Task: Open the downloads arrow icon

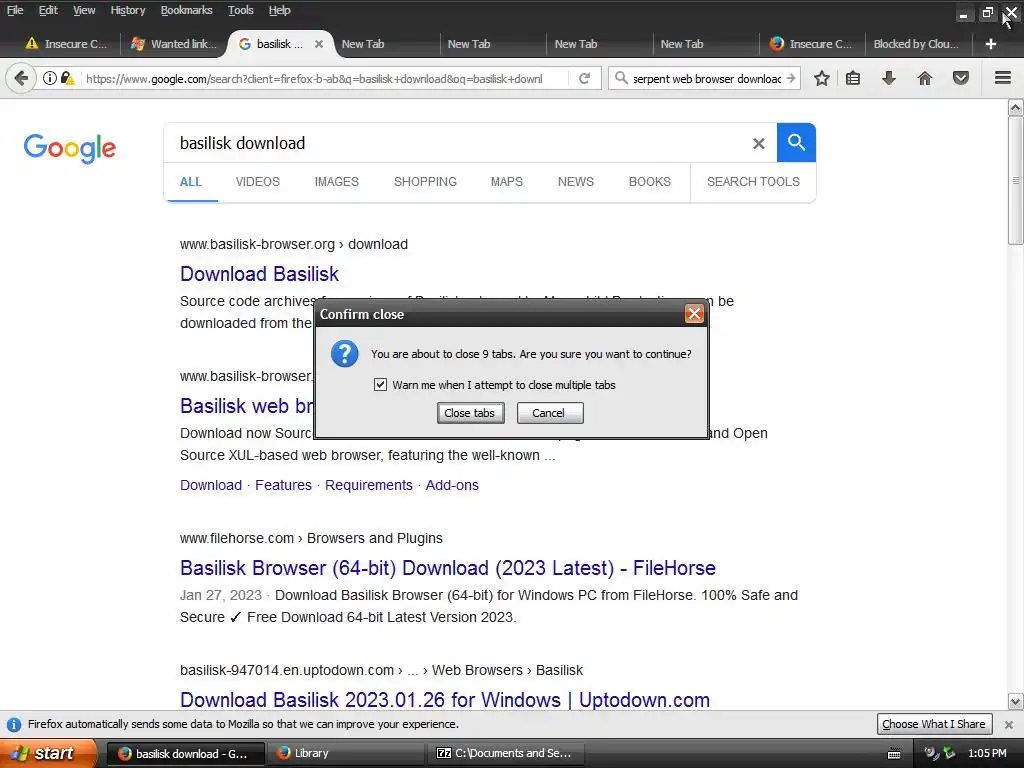Action: [x=889, y=78]
